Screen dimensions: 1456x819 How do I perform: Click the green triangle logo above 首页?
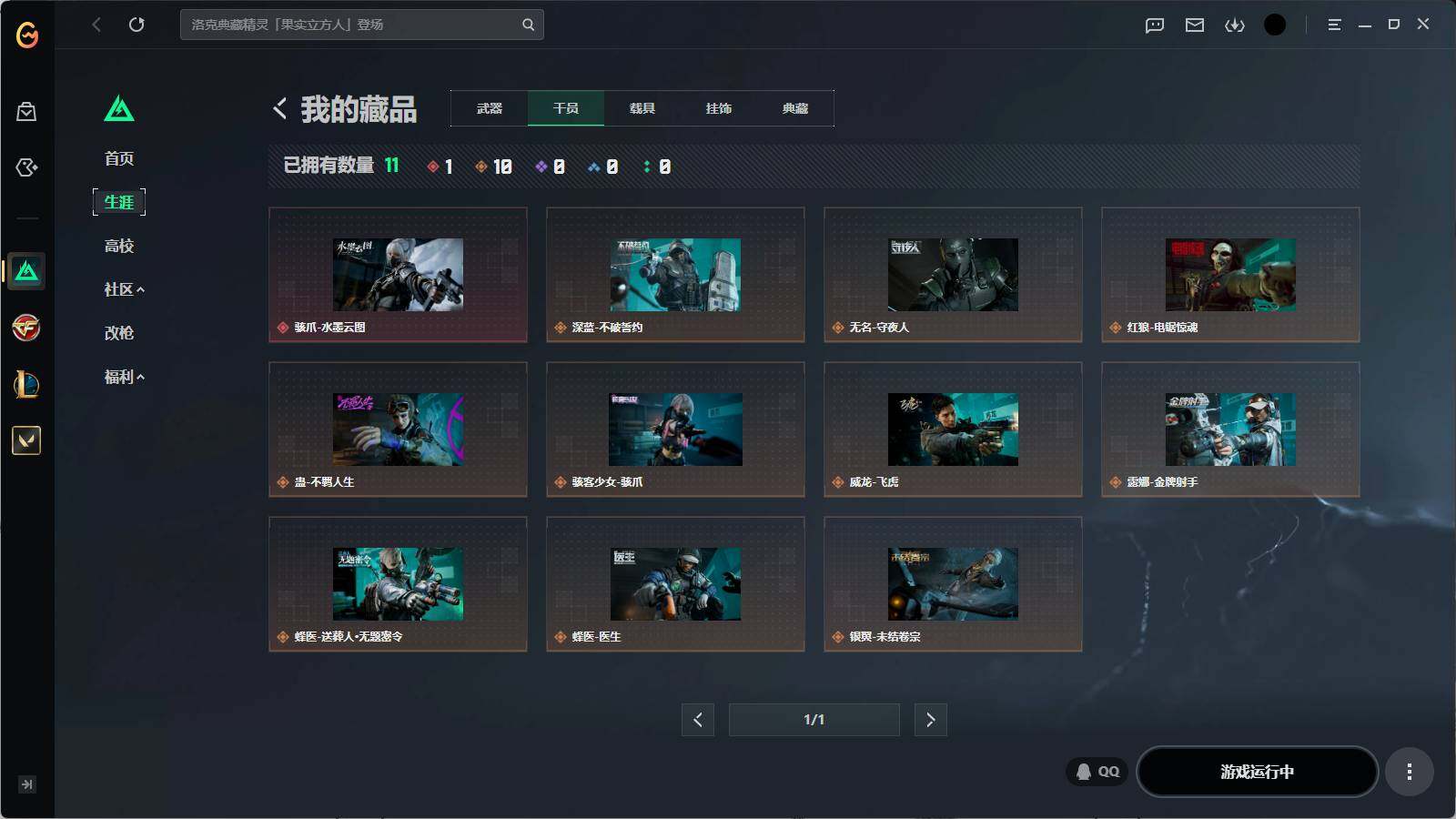[x=119, y=108]
